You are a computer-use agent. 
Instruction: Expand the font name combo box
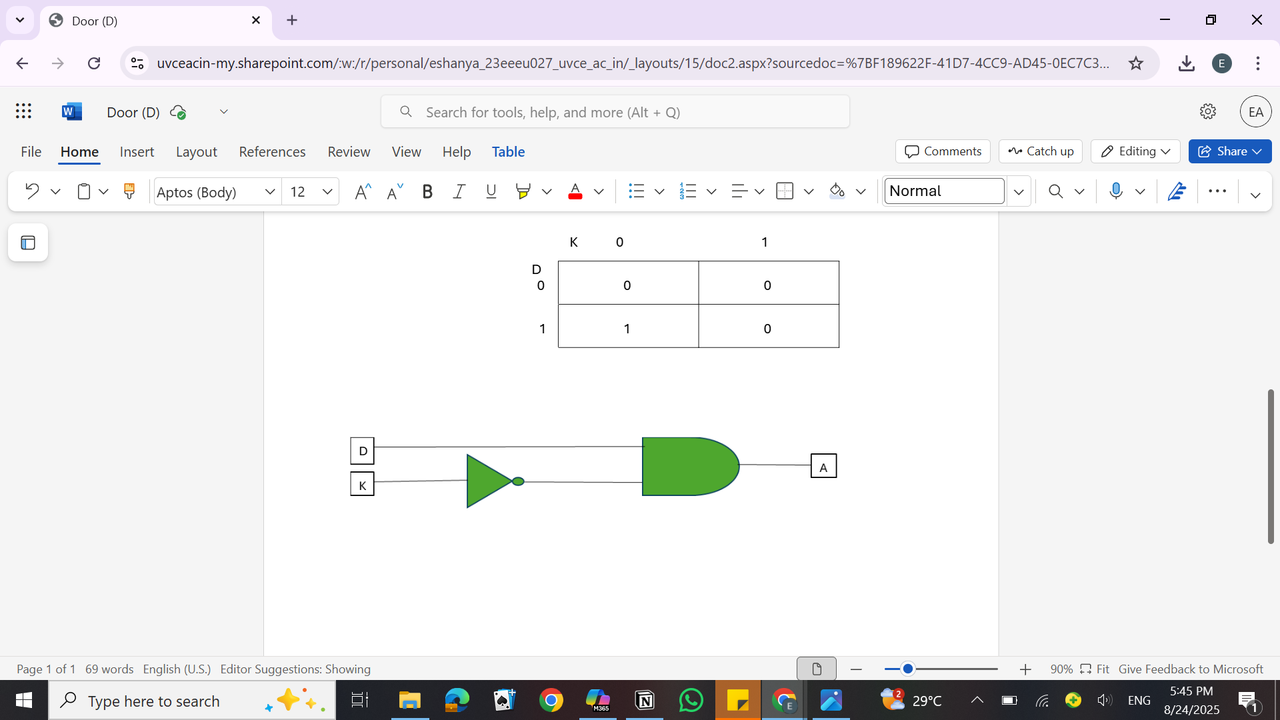pos(269,191)
